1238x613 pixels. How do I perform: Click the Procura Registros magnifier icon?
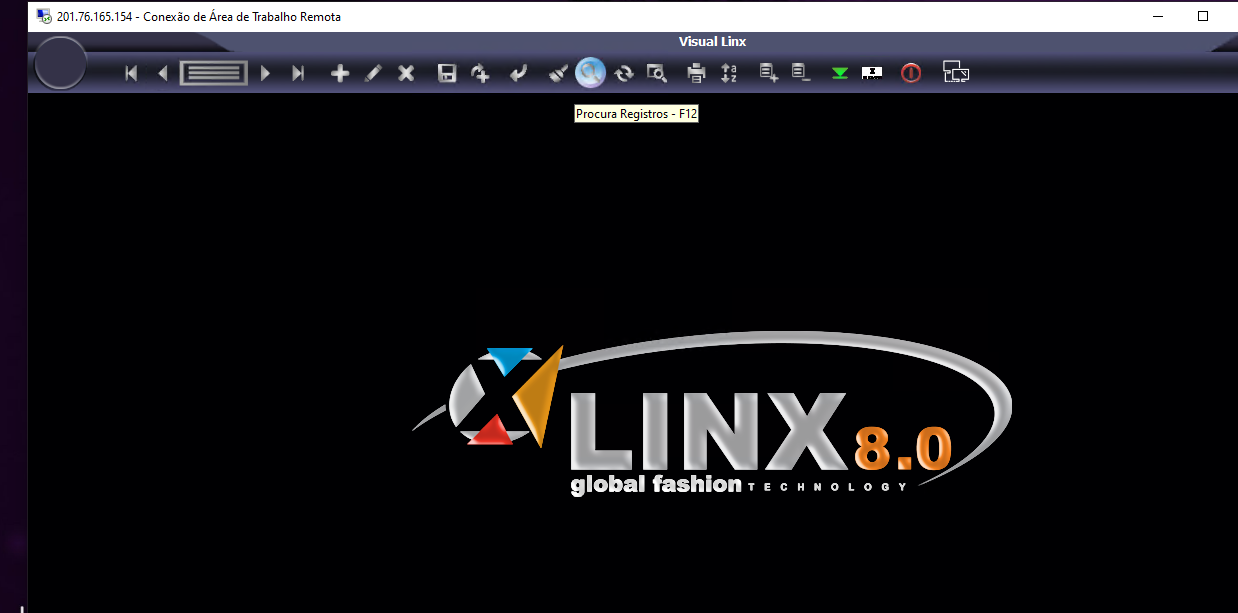pos(591,73)
